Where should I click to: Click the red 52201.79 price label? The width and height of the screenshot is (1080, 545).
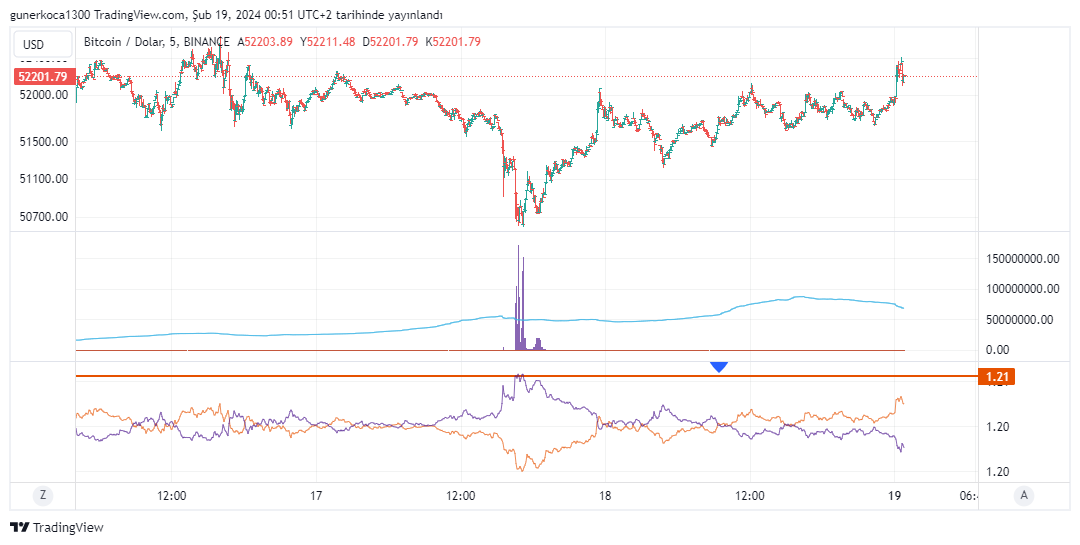43,77
